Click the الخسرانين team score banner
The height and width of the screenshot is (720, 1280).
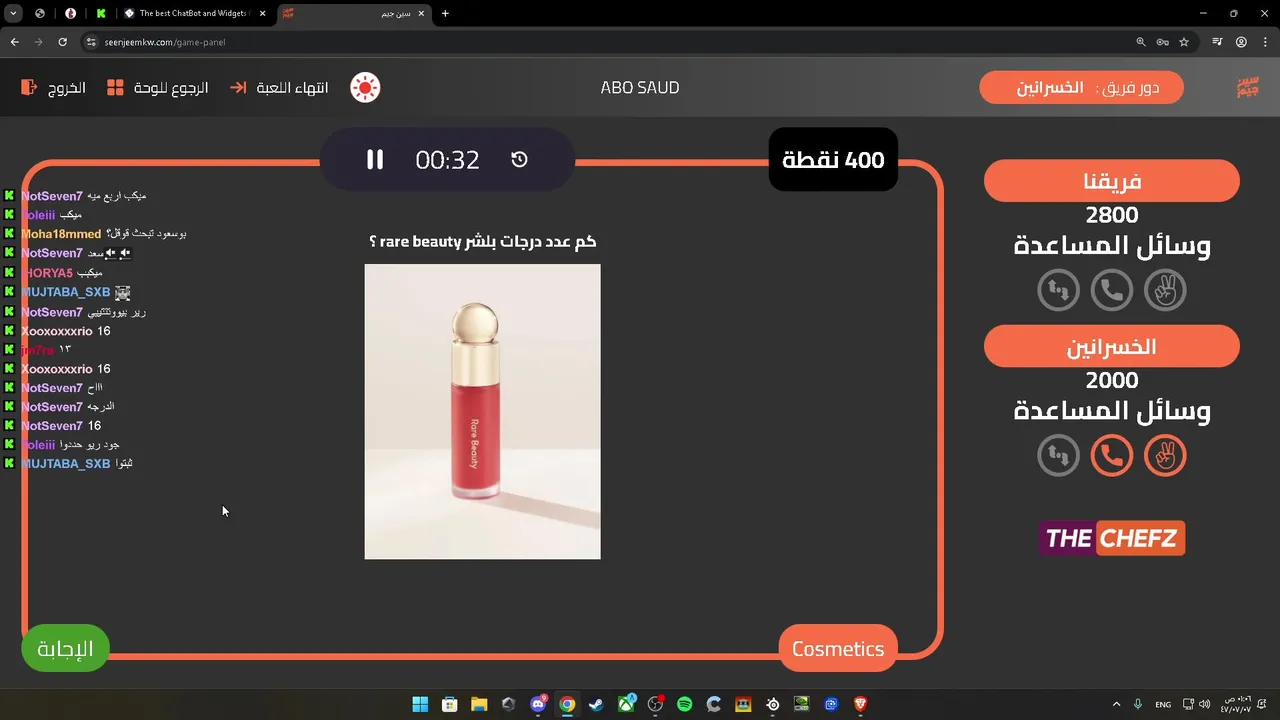[1112, 346]
